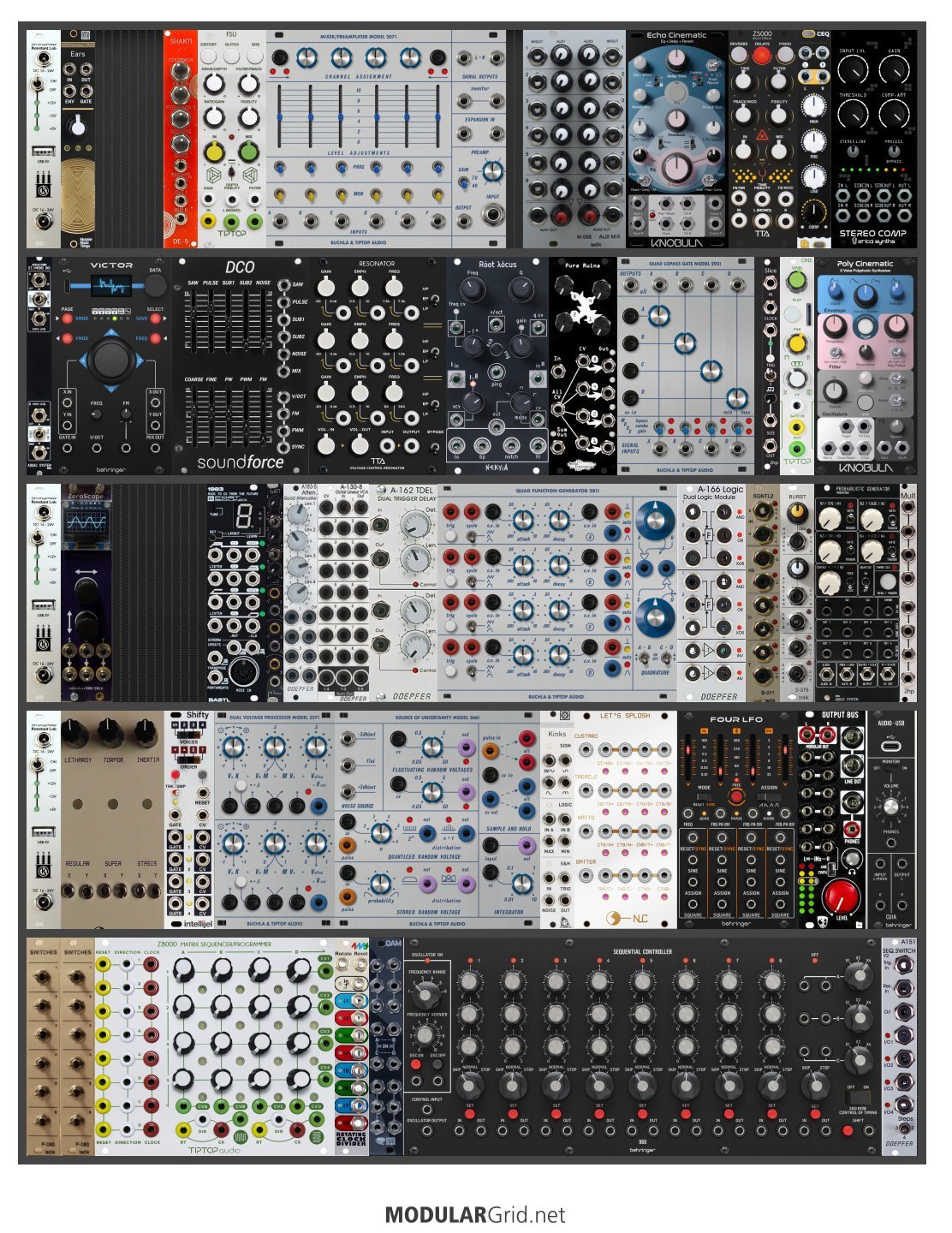Select the Dual Voltage Processor 257t module

pos(275,820)
